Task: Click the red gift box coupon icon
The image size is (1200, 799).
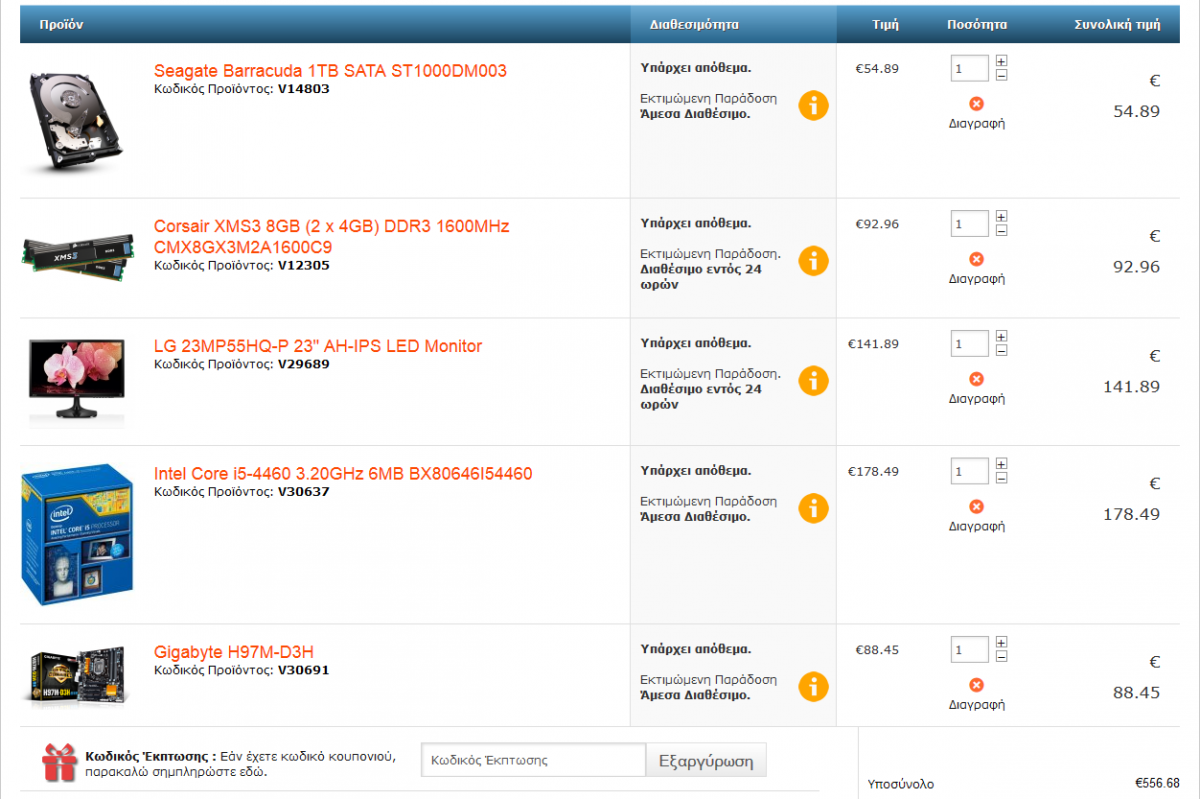Action: point(59,762)
